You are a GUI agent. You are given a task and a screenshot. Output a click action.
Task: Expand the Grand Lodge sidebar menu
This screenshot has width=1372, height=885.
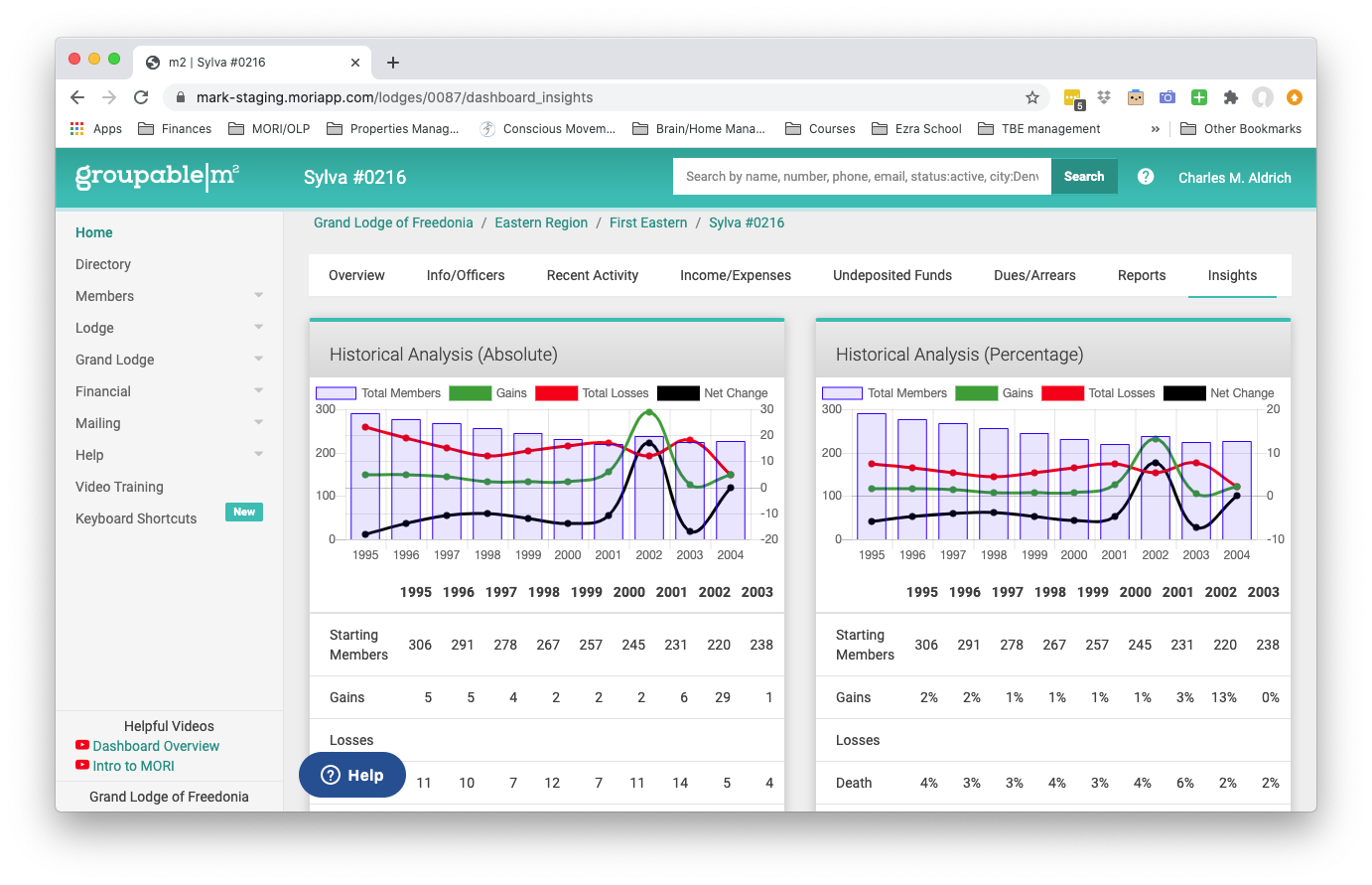click(x=169, y=360)
